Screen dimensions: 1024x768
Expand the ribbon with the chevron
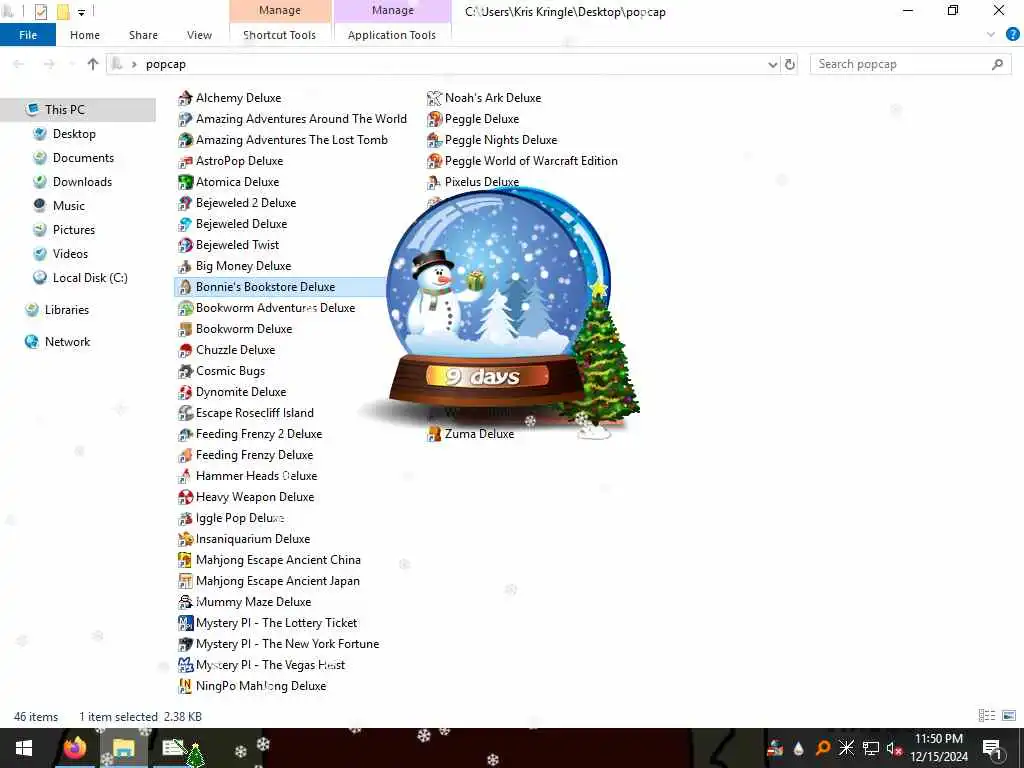[x=991, y=35]
